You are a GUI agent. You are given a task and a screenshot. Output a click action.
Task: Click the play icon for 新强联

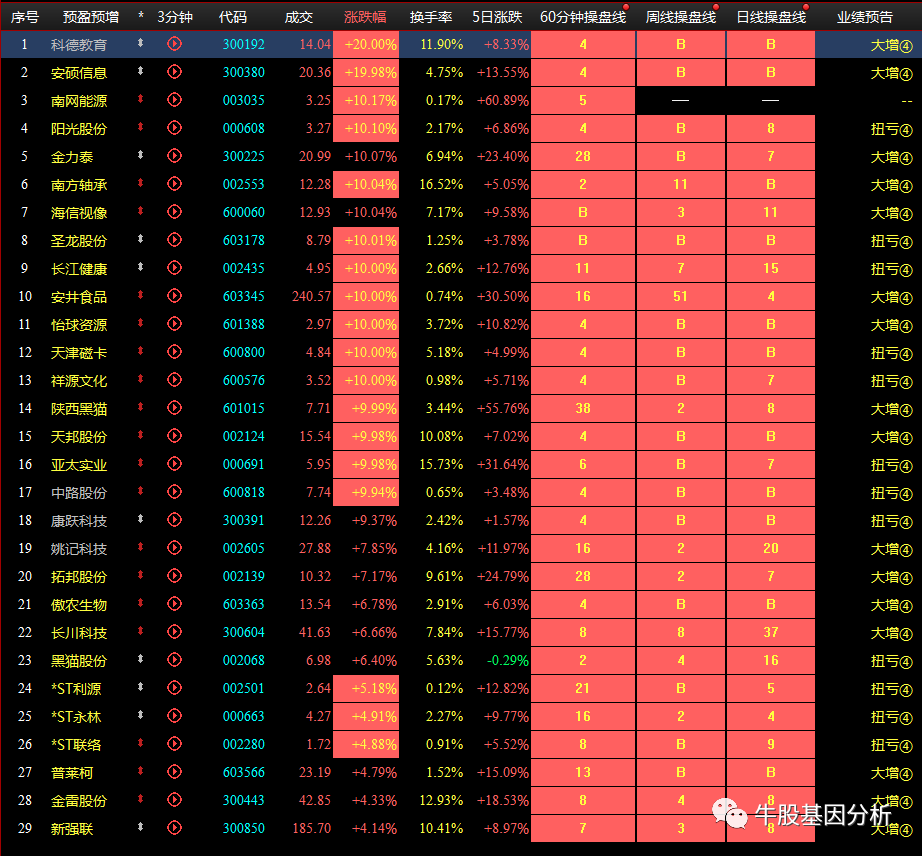(x=174, y=828)
